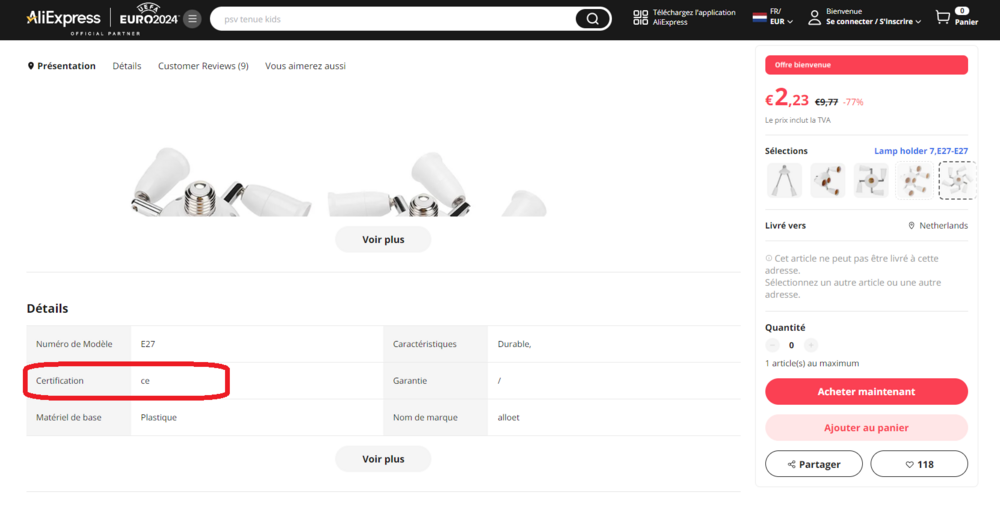Click the Netherlands flag icon
Viewport: 1000px width, 513px height.
(x=759, y=17)
